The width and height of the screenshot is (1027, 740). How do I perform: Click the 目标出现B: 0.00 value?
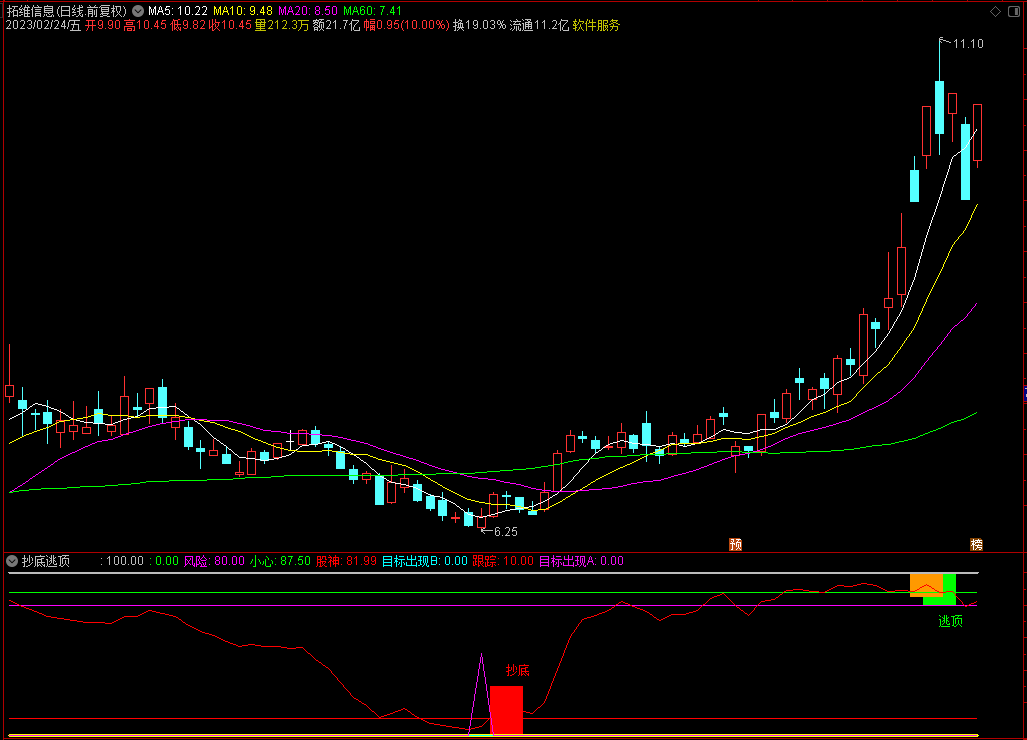click(x=424, y=561)
